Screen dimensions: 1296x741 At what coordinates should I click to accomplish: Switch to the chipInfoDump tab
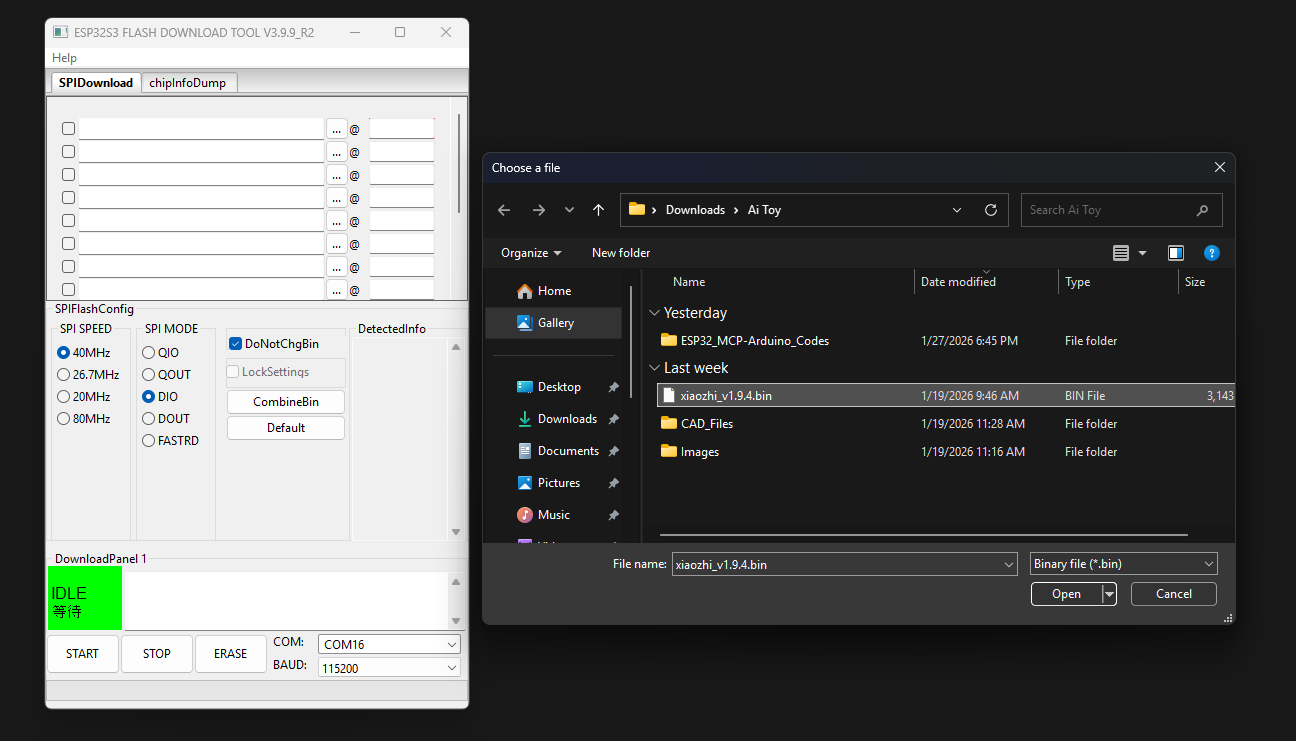click(x=189, y=83)
